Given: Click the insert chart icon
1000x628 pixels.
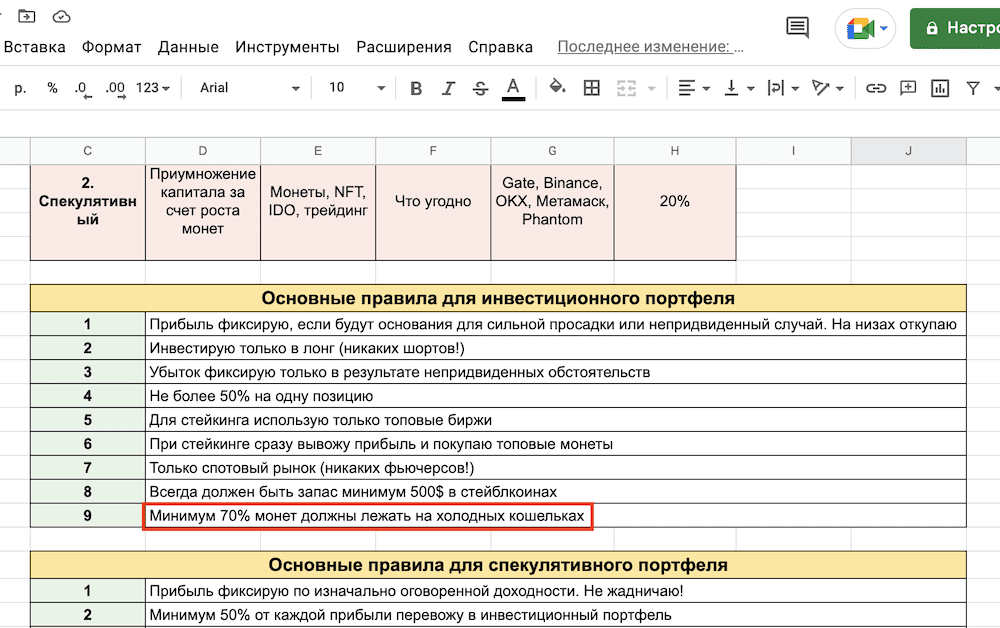Looking at the screenshot, I should 939,88.
